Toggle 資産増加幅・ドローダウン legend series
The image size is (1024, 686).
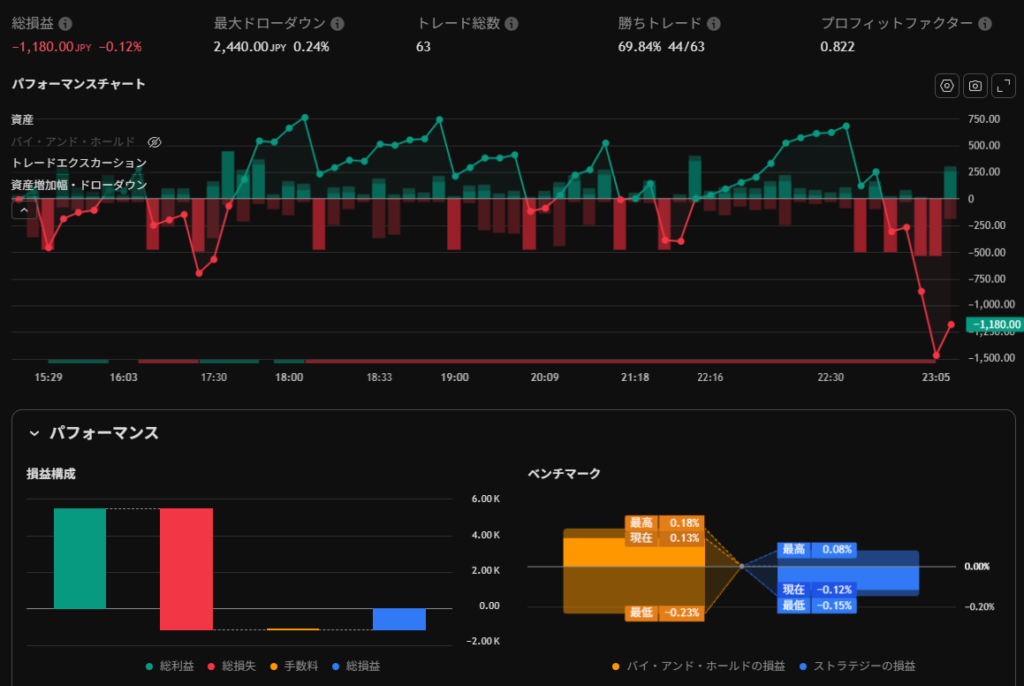[x=79, y=185]
